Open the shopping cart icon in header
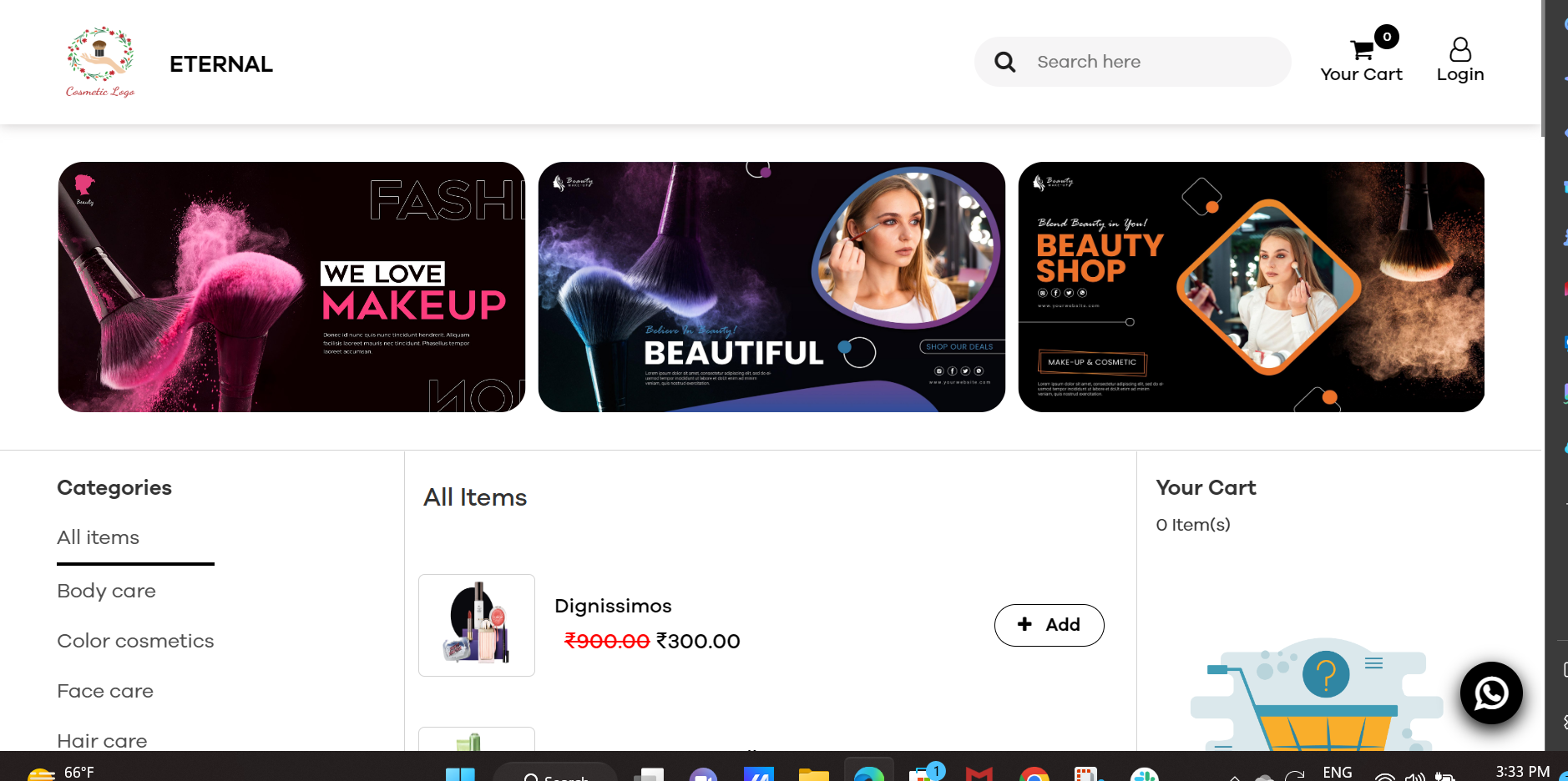The height and width of the screenshot is (781, 1568). click(1362, 51)
